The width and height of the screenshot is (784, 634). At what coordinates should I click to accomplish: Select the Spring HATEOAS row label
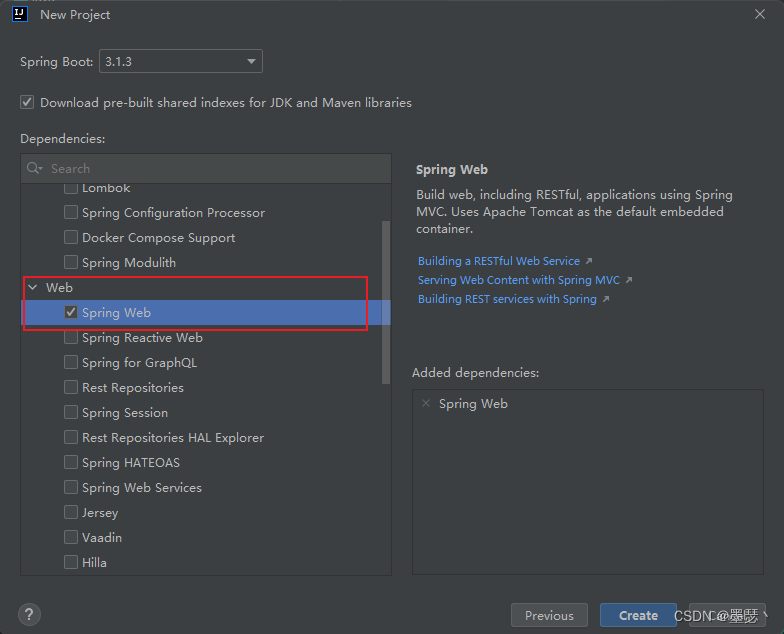point(131,462)
